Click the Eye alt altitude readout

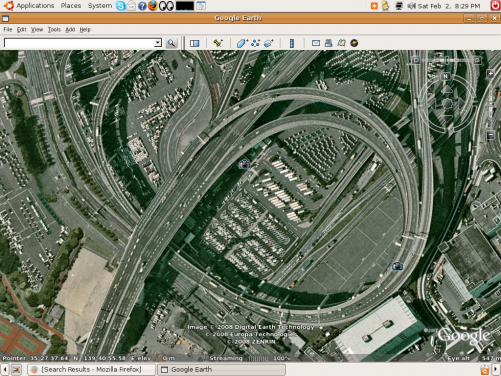474,358
